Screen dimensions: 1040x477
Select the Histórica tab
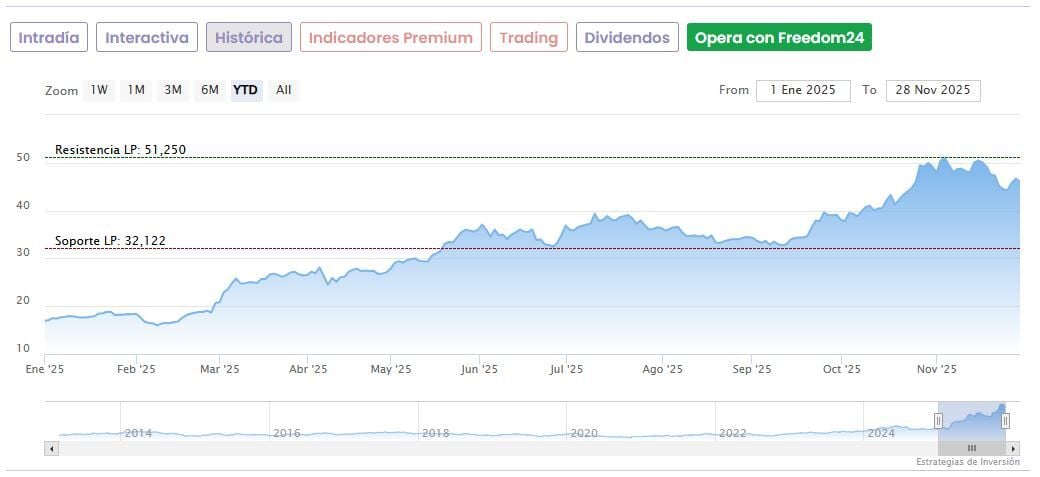pos(249,38)
